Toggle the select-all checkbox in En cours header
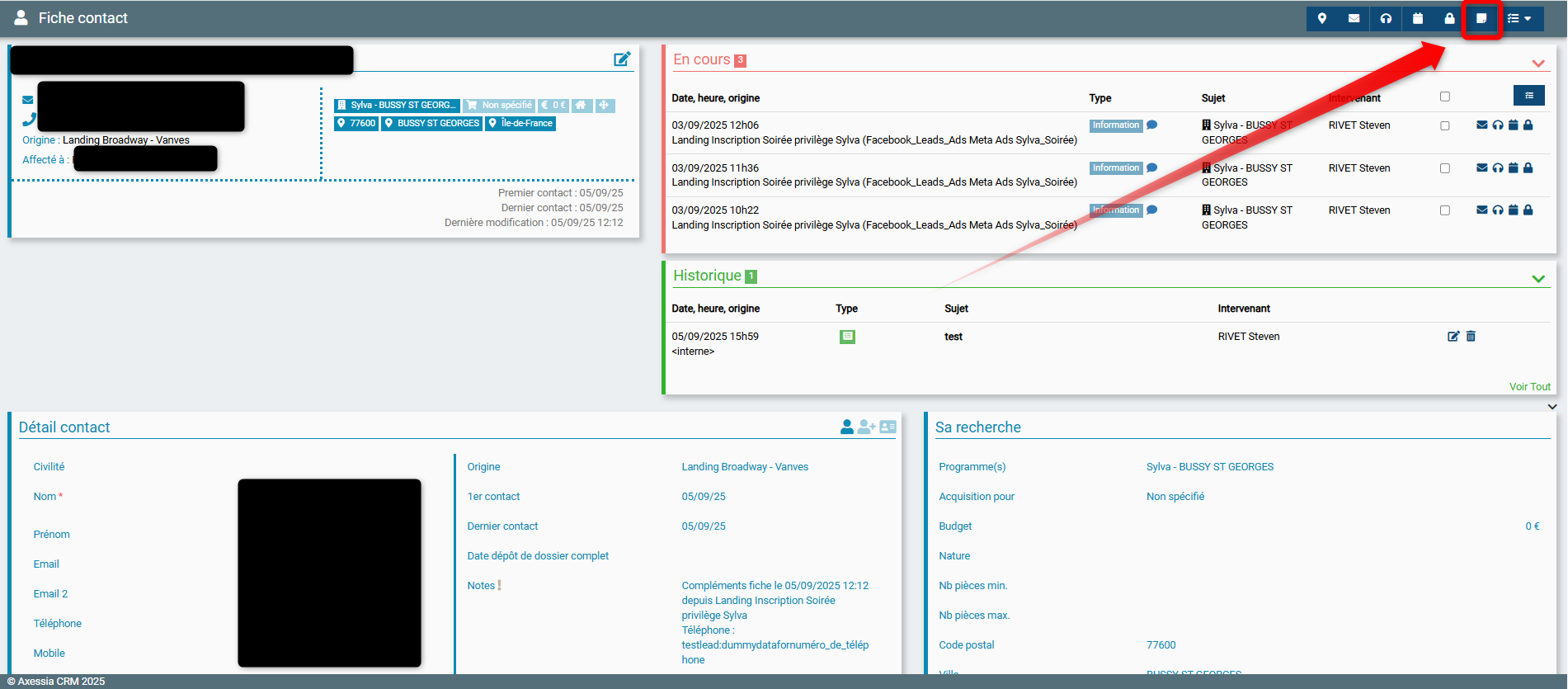 coord(1444,97)
